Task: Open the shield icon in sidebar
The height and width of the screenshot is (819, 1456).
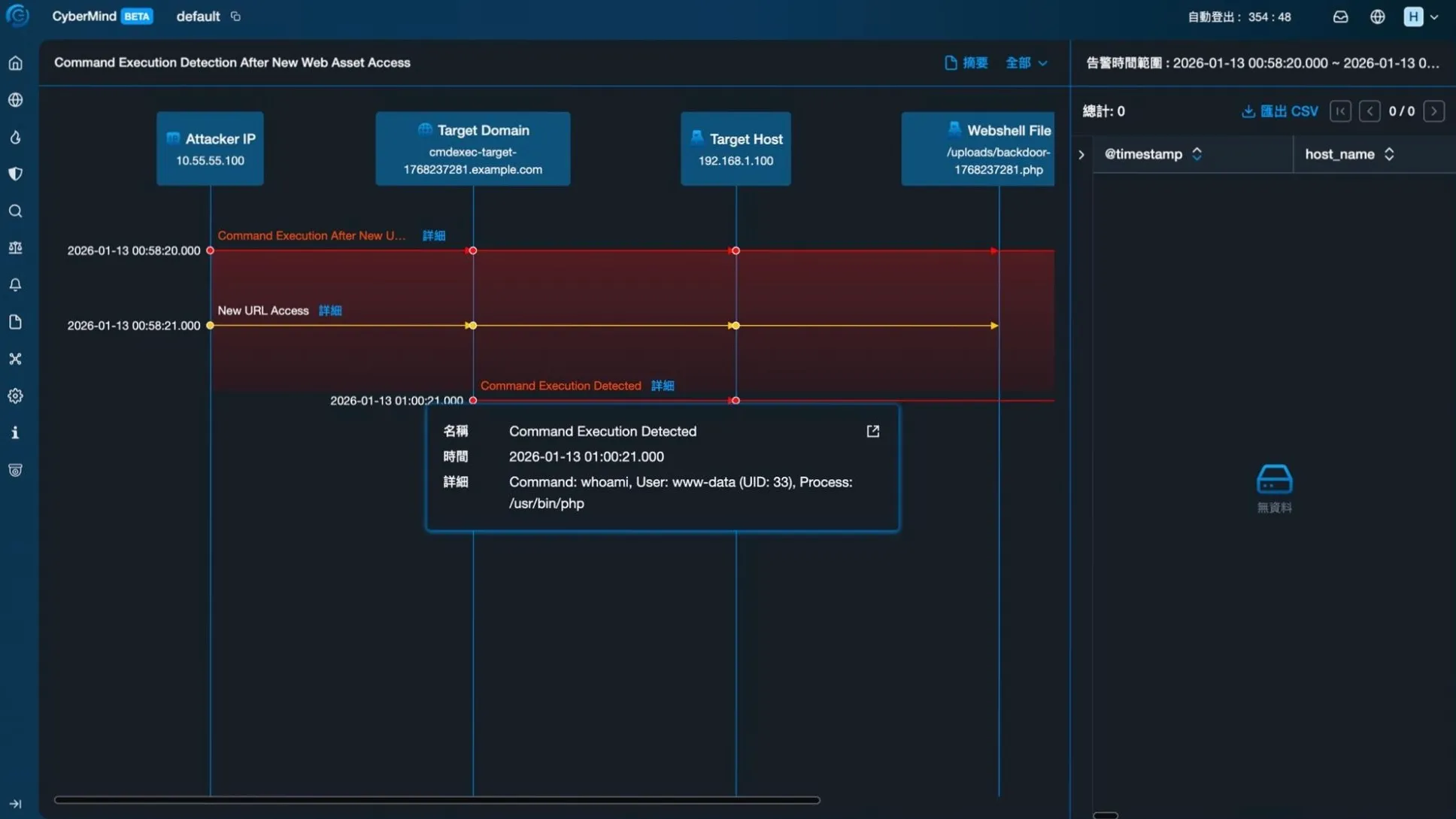Action: [16, 174]
